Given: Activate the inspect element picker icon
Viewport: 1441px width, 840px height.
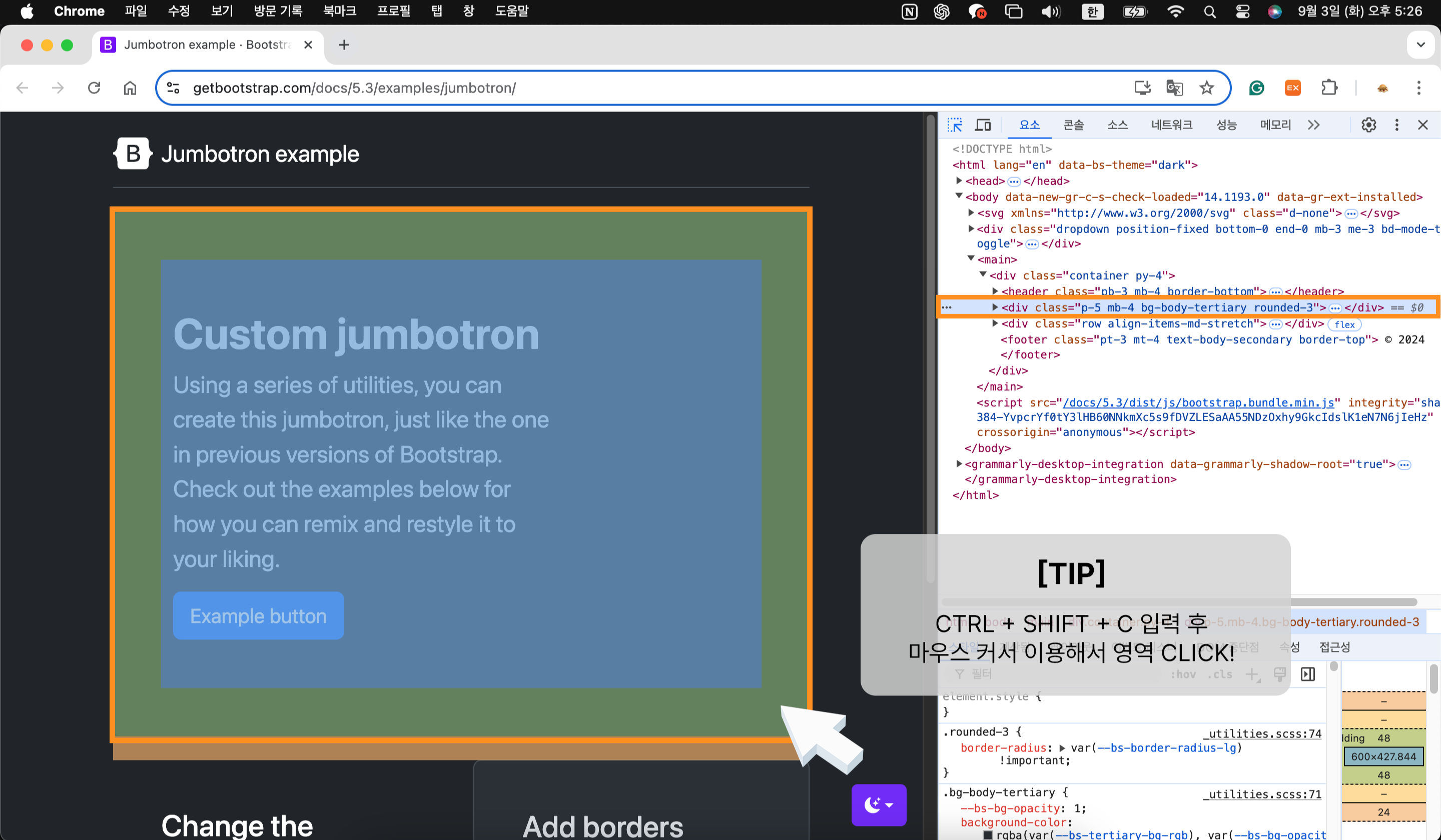Looking at the screenshot, I should pos(954,125).
